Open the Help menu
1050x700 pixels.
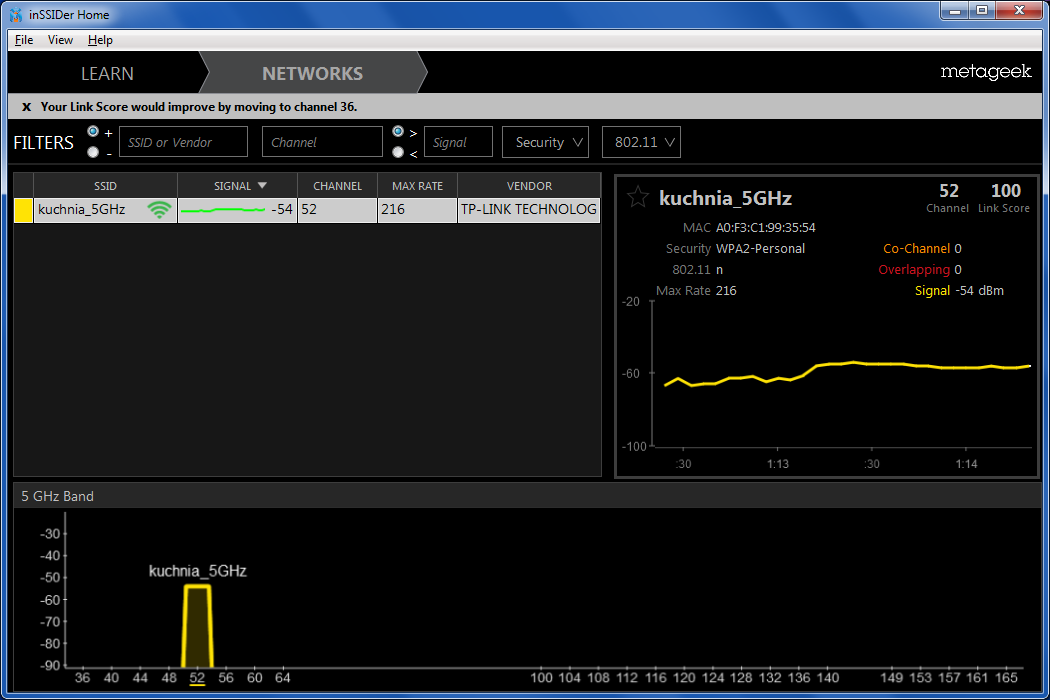[x=100, y=40]
